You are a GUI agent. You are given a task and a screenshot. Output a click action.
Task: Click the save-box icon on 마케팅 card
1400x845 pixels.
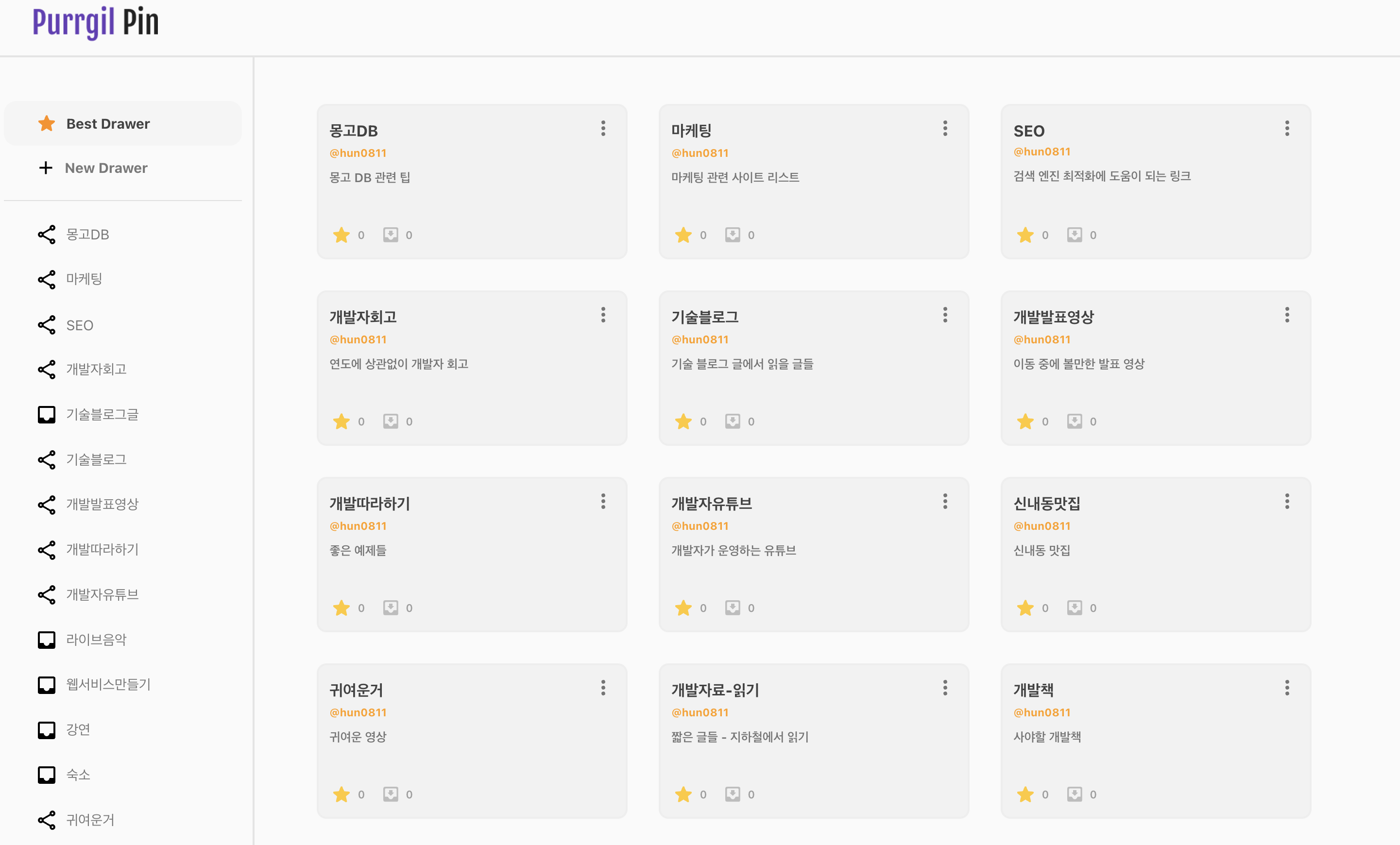pos(733,235)
